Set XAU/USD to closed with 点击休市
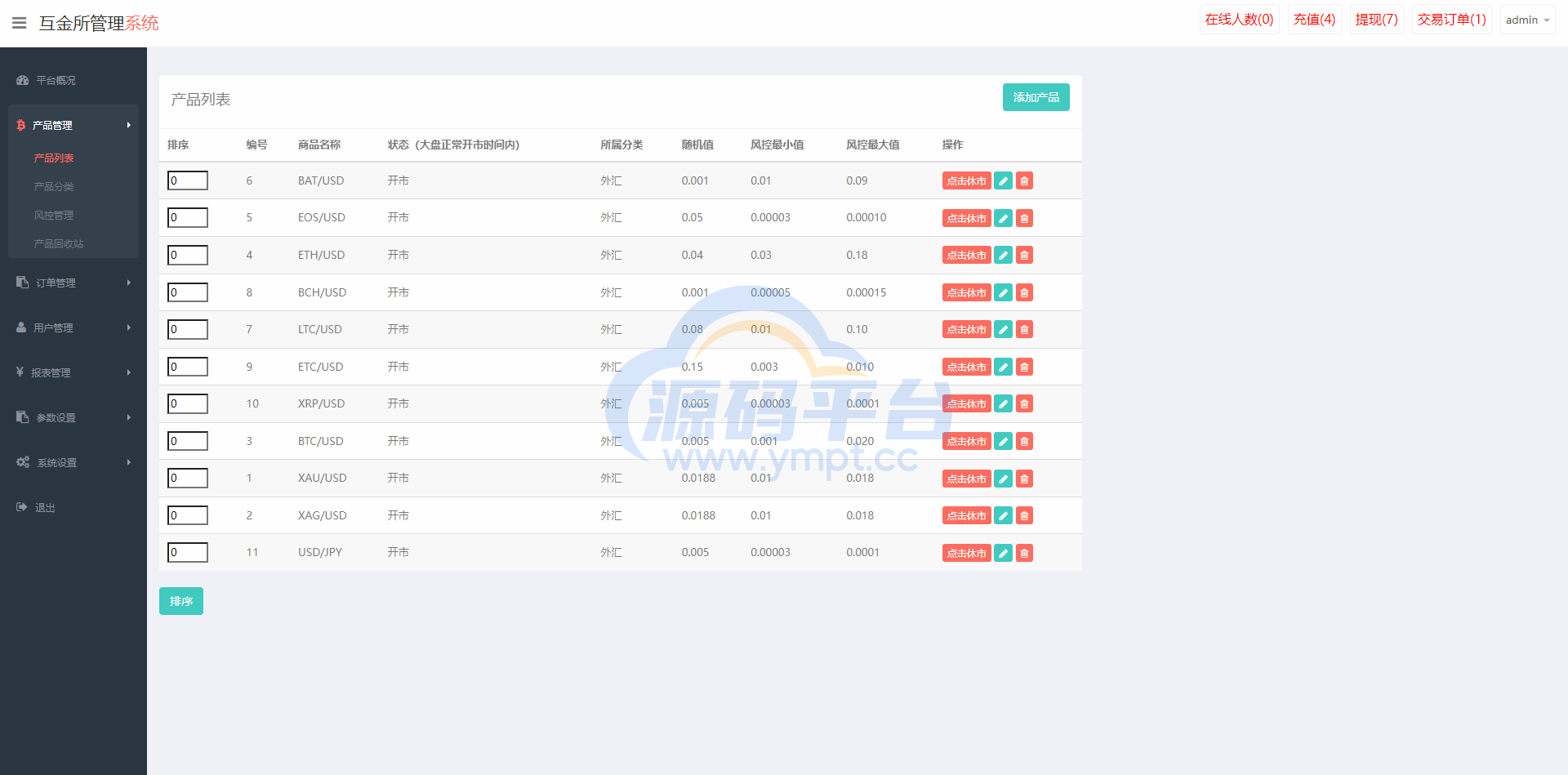The width and height of the screenshot is (1568, 775). [x=967, y=479]
